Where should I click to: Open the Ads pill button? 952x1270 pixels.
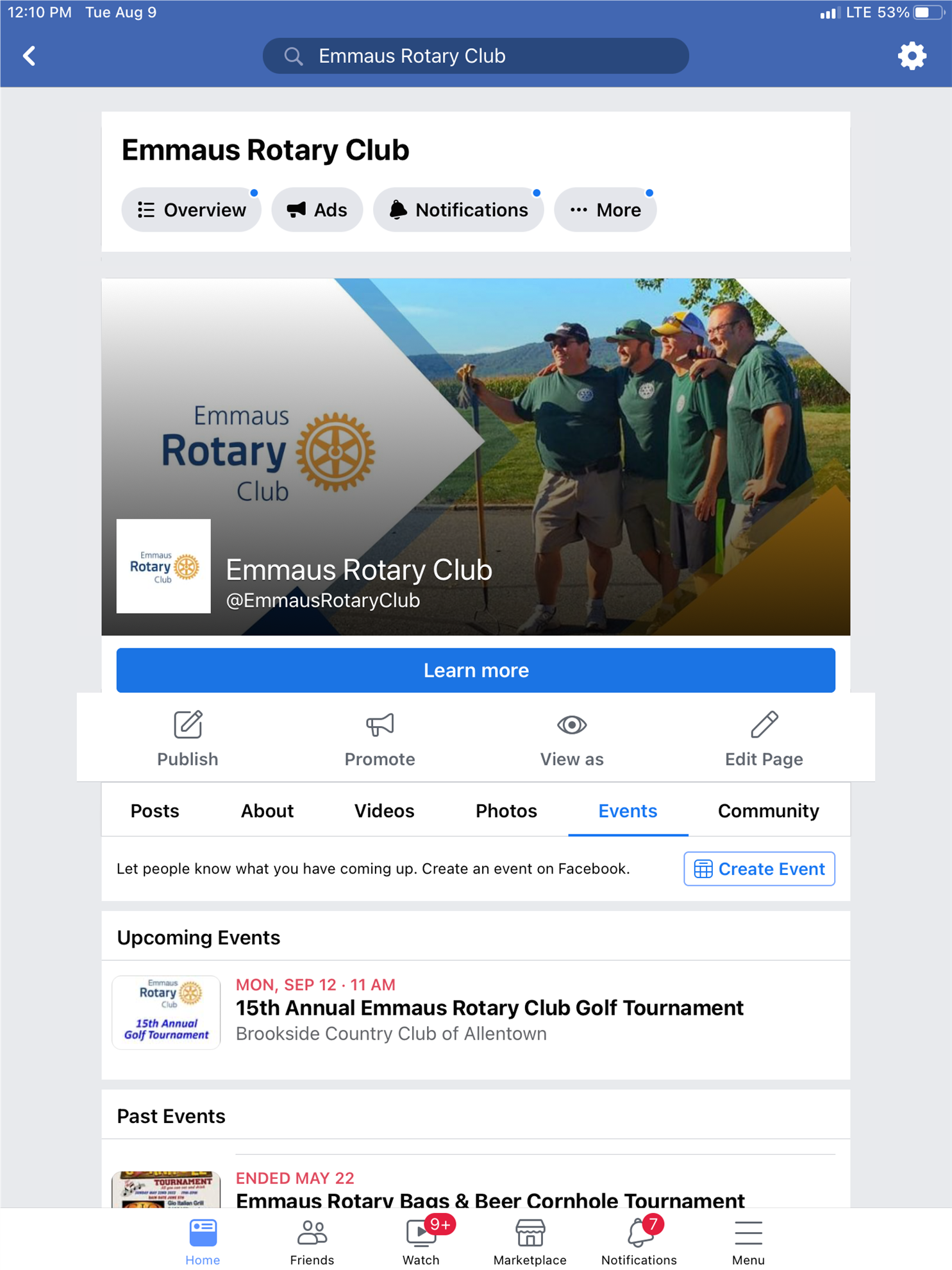[317, 210]
